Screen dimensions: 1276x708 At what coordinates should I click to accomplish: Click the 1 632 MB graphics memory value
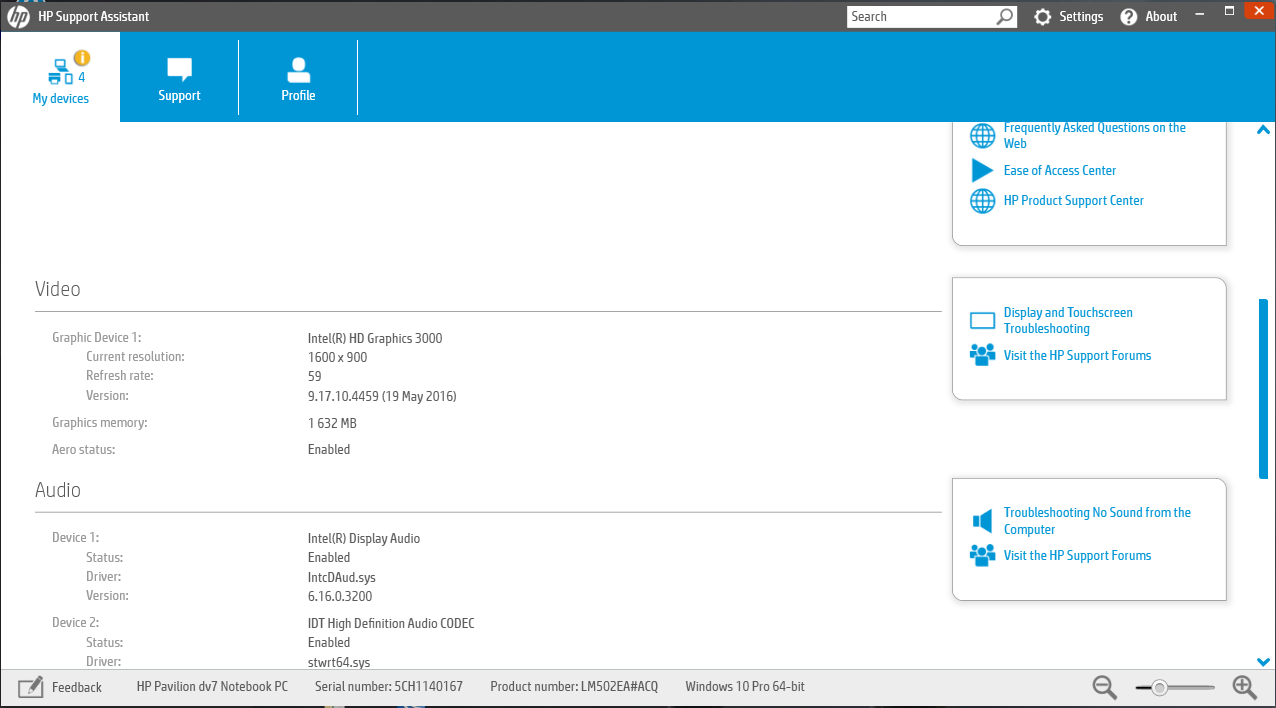(x=332, y=423)
